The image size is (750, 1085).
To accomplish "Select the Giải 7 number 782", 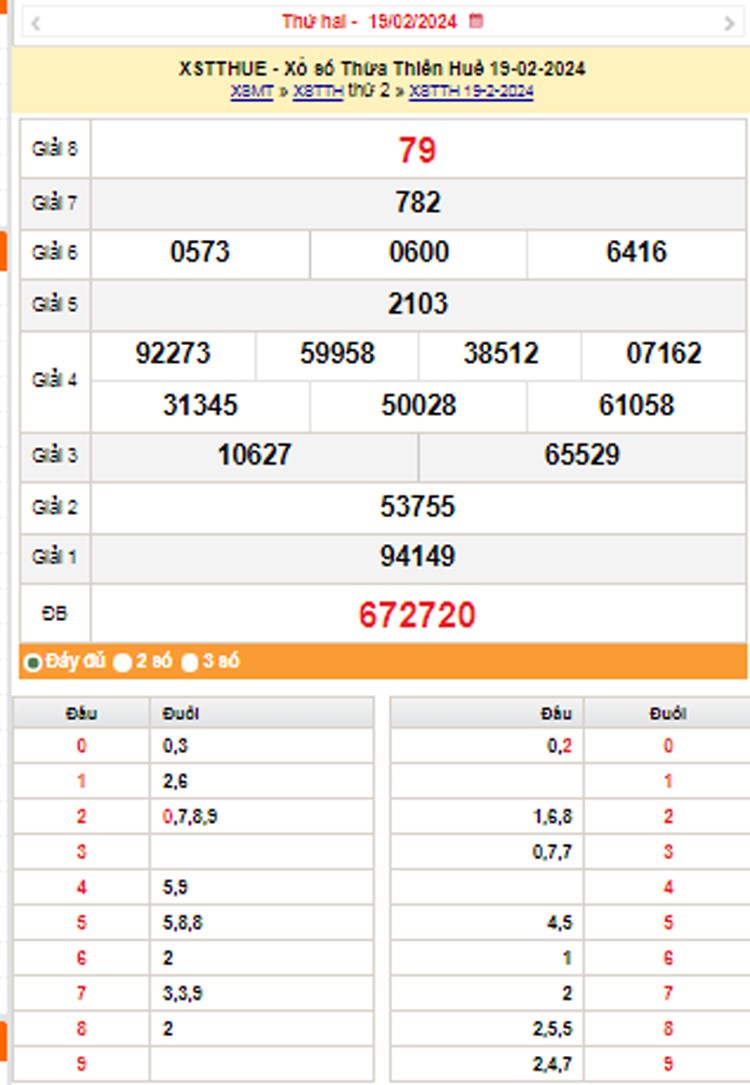I will 418,202.
